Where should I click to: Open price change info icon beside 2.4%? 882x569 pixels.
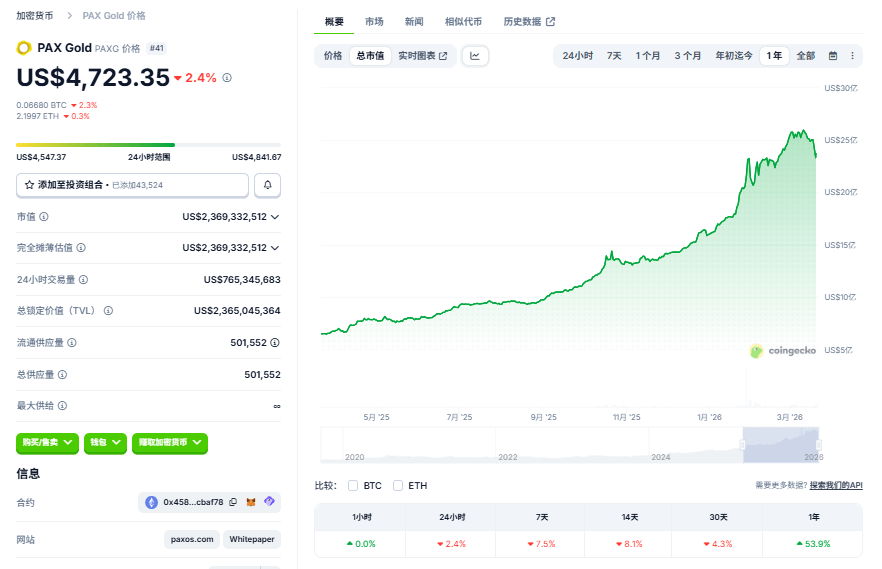pyautogui.click(x=227, y=78)
